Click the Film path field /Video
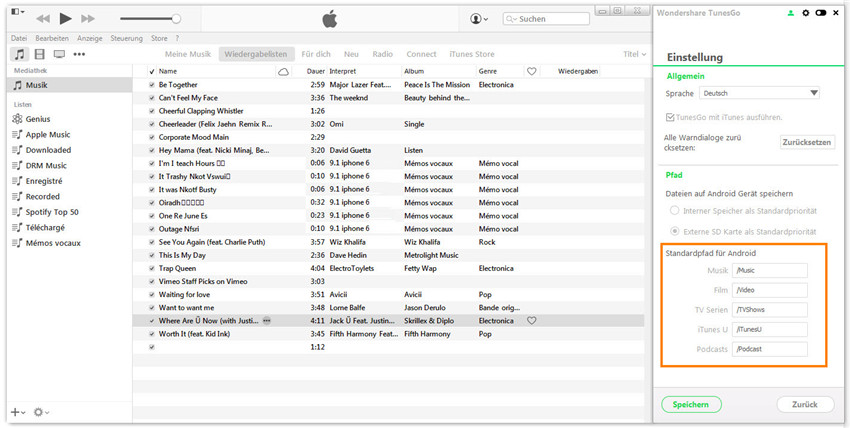This screenshot has height=428, width=850. coord(770,290)
